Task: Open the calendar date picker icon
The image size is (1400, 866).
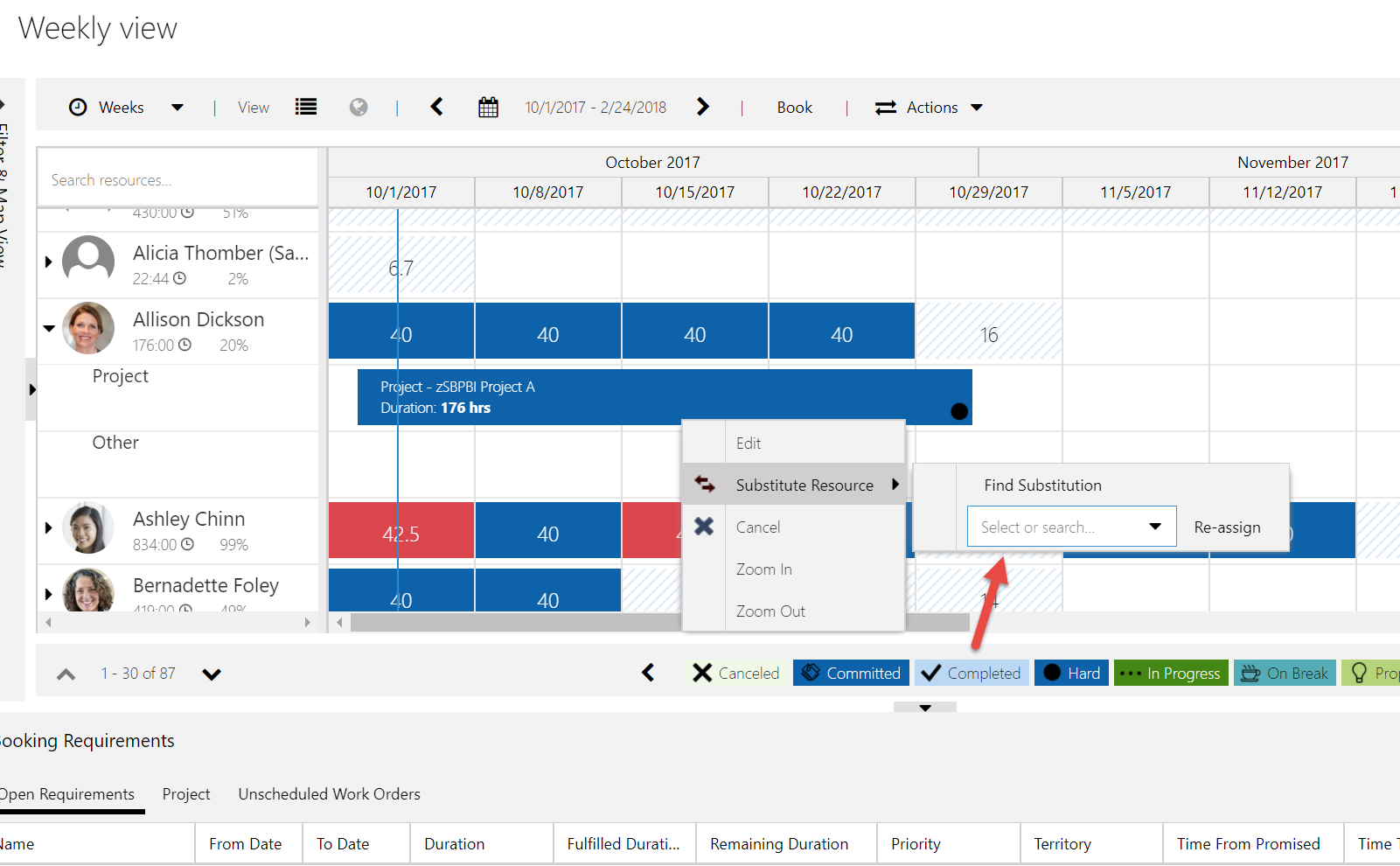Action: click(488, 108)
